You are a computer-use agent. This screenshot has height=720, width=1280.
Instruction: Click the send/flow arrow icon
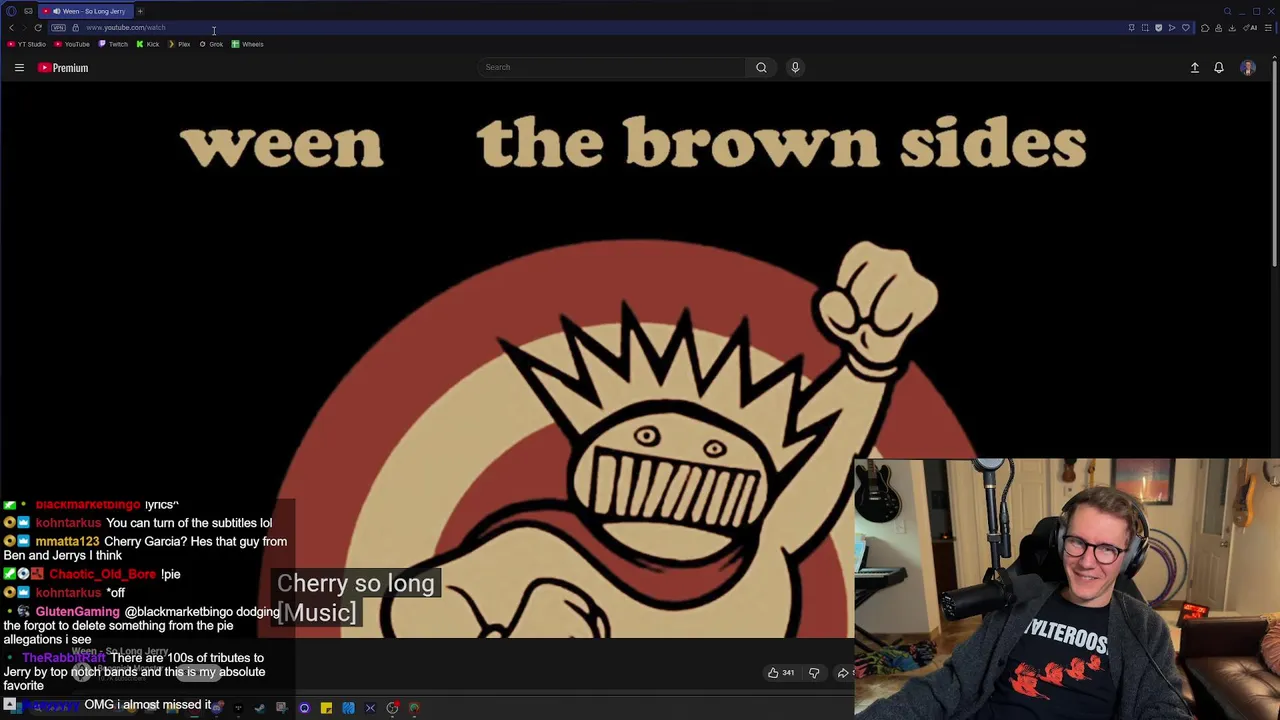tap(1172, 28)
